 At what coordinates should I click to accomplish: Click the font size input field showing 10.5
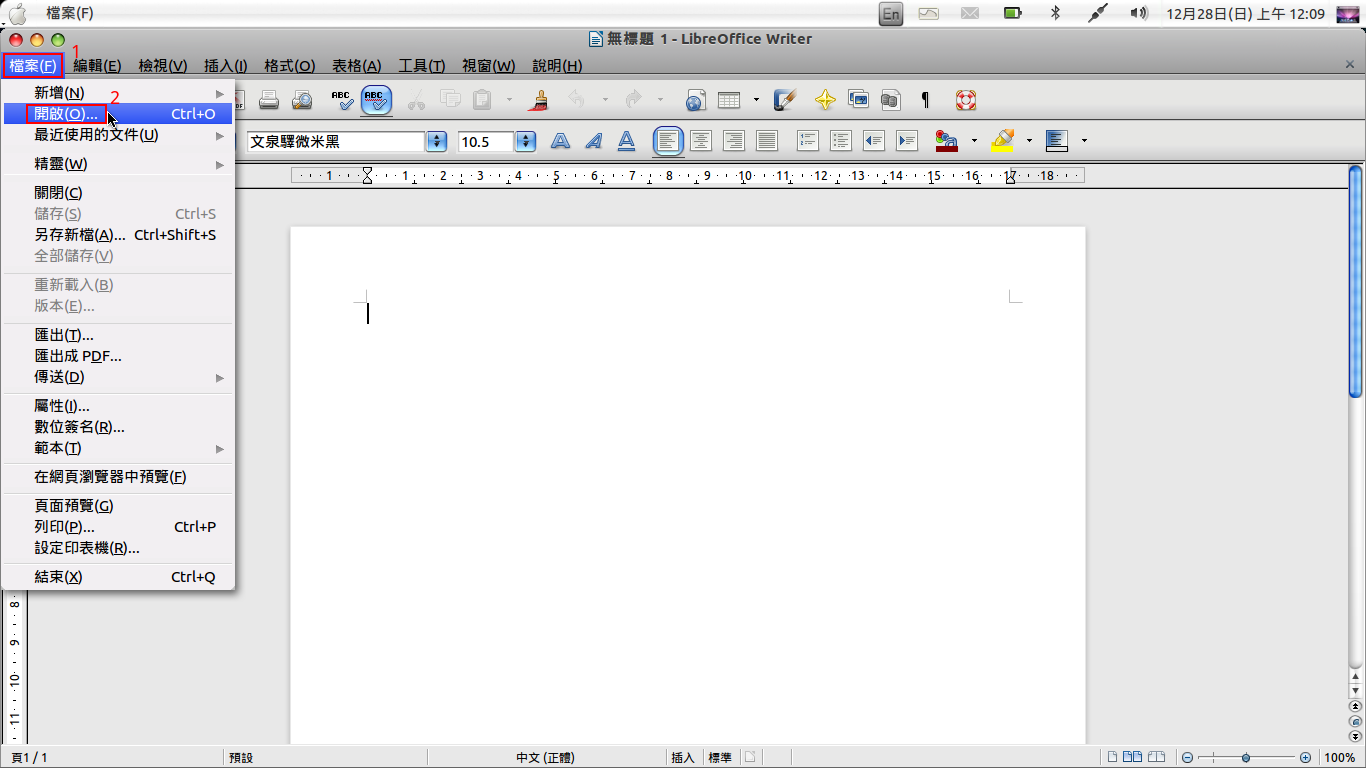[x=486, y=142]
